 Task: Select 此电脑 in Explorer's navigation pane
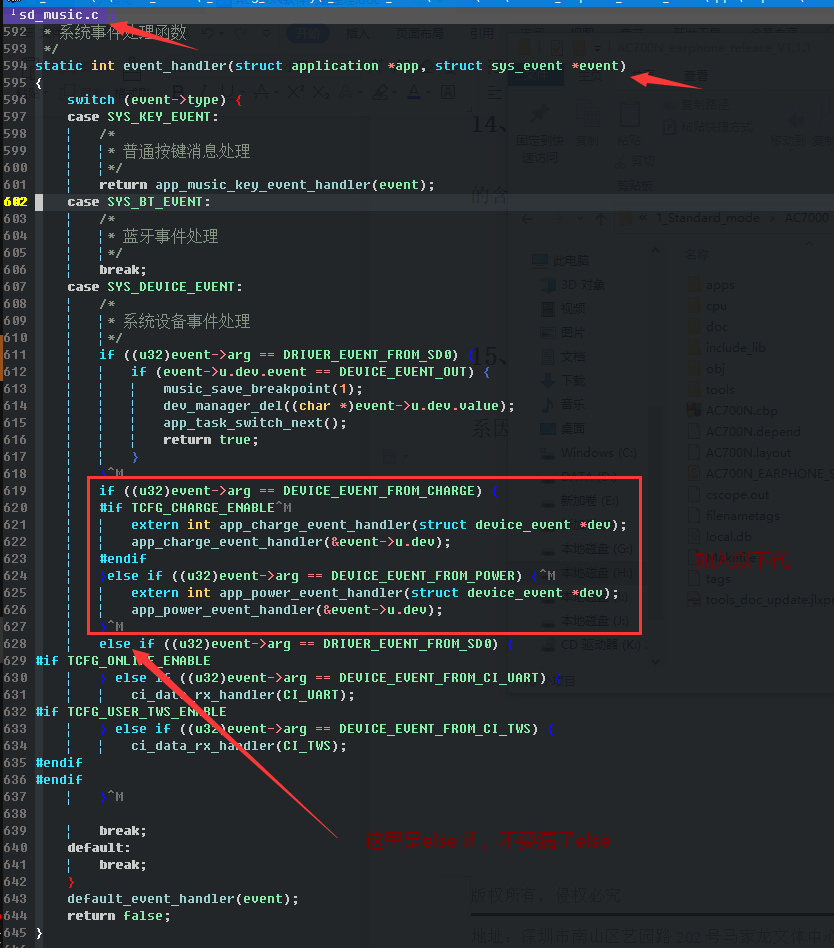pyautogui.click(x=561, y=261)
